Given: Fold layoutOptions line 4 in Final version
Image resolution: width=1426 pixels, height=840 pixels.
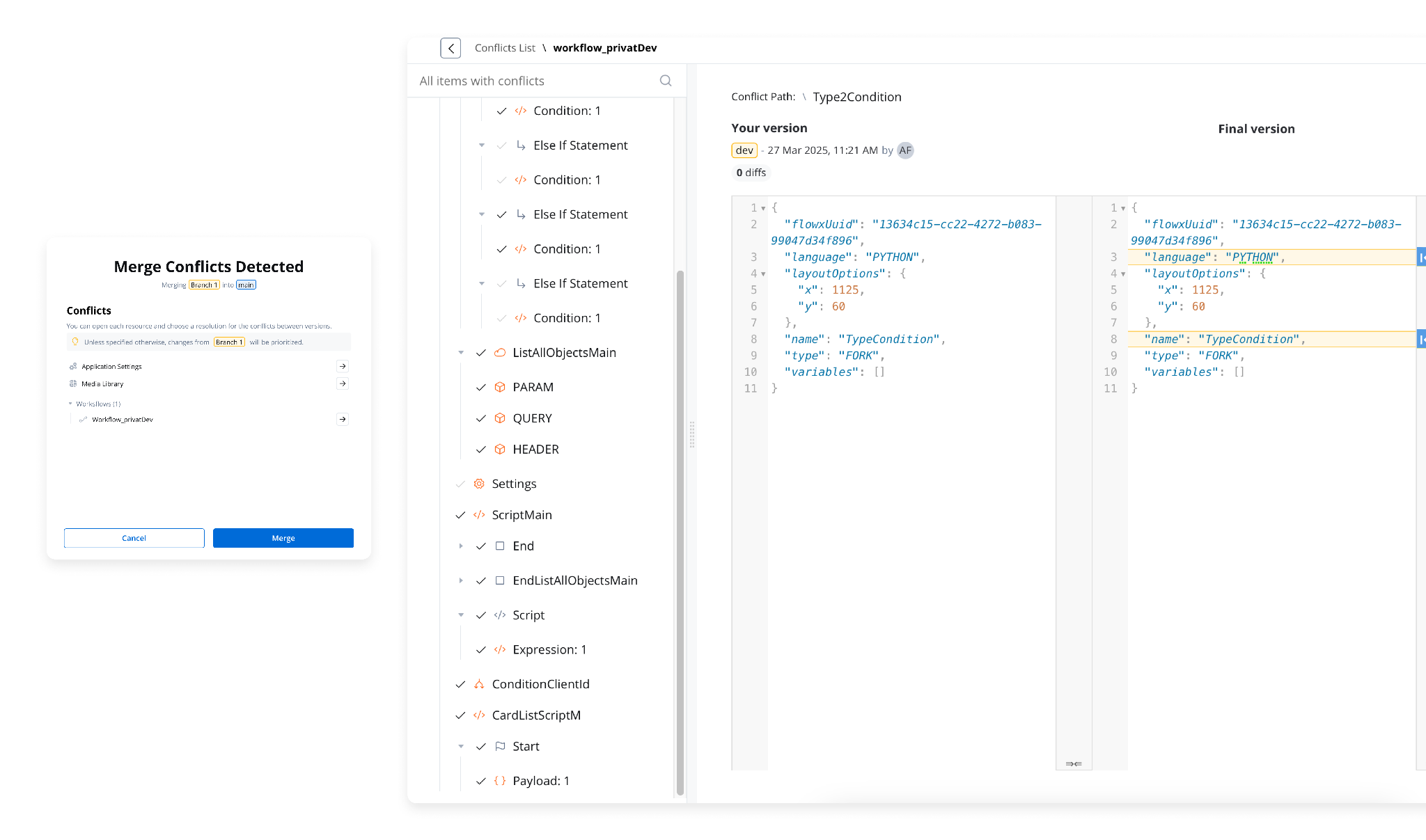Looking at the screenshot, I should pyautogui.click(x=1123, y=274).
